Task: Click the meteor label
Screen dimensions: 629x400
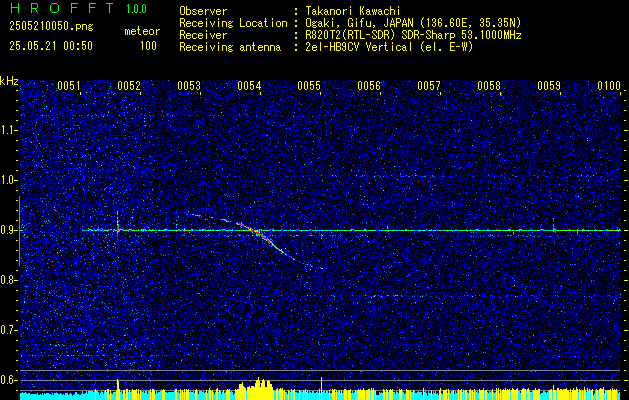Action: click(x=142, y=31)
